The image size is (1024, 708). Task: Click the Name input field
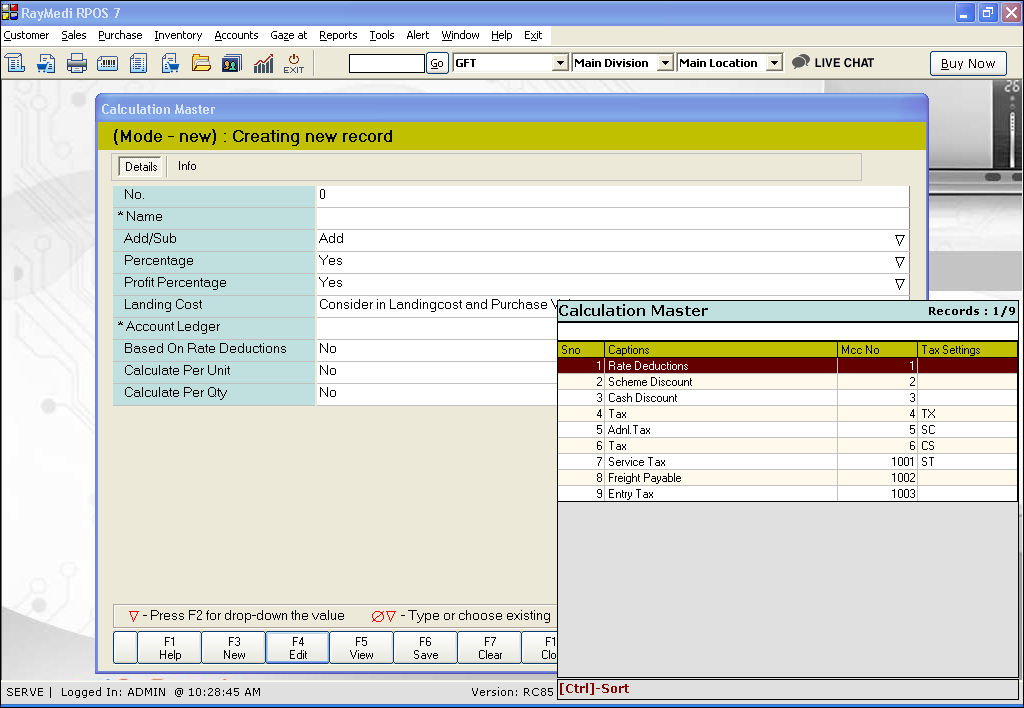pos(612,217)
